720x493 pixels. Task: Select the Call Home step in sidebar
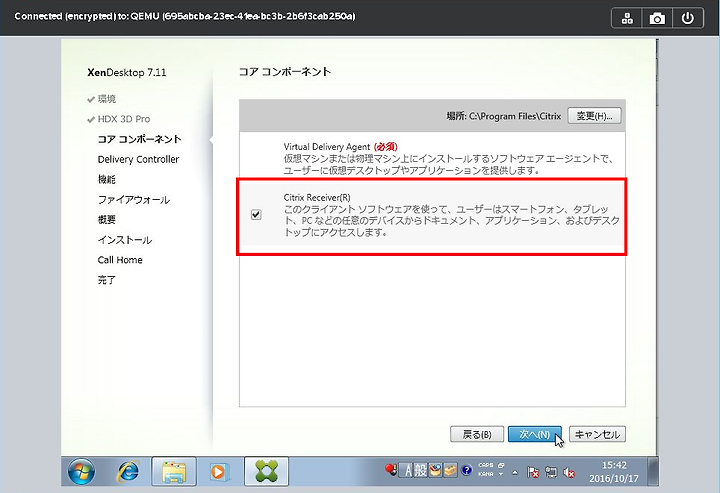(x=120, y=260)
